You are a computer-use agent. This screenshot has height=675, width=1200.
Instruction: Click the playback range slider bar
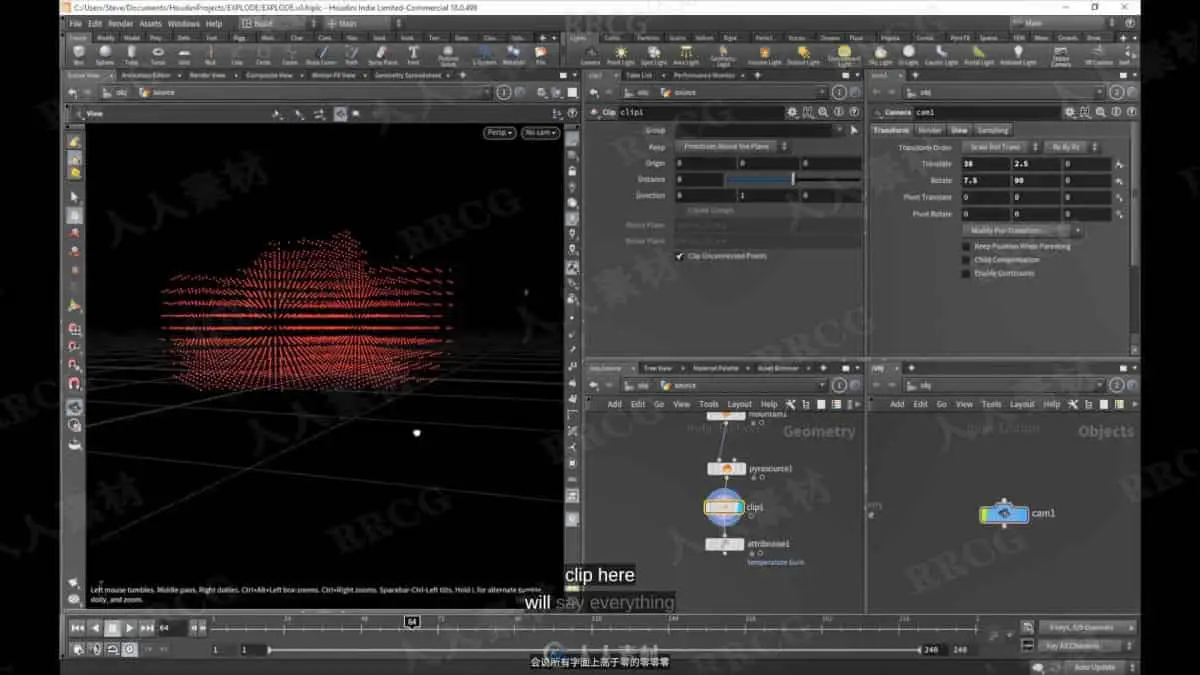[x=595, y=650]
